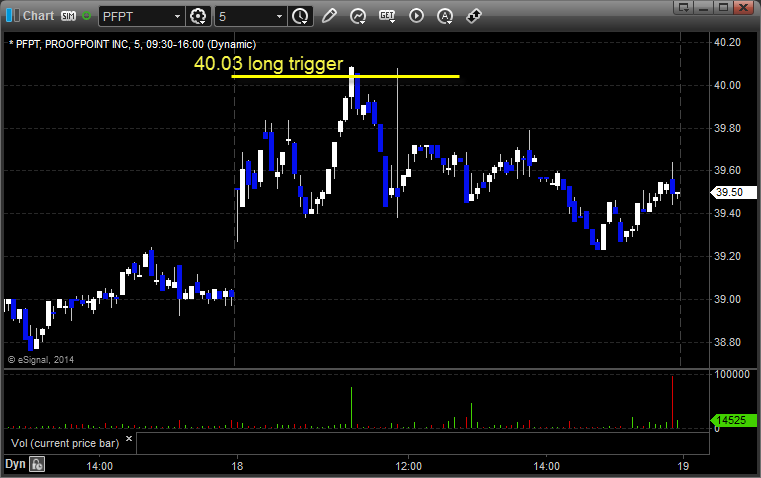761x478 pixels.
Task: Click the 14525 volume value marker
Action: point(733,420)
